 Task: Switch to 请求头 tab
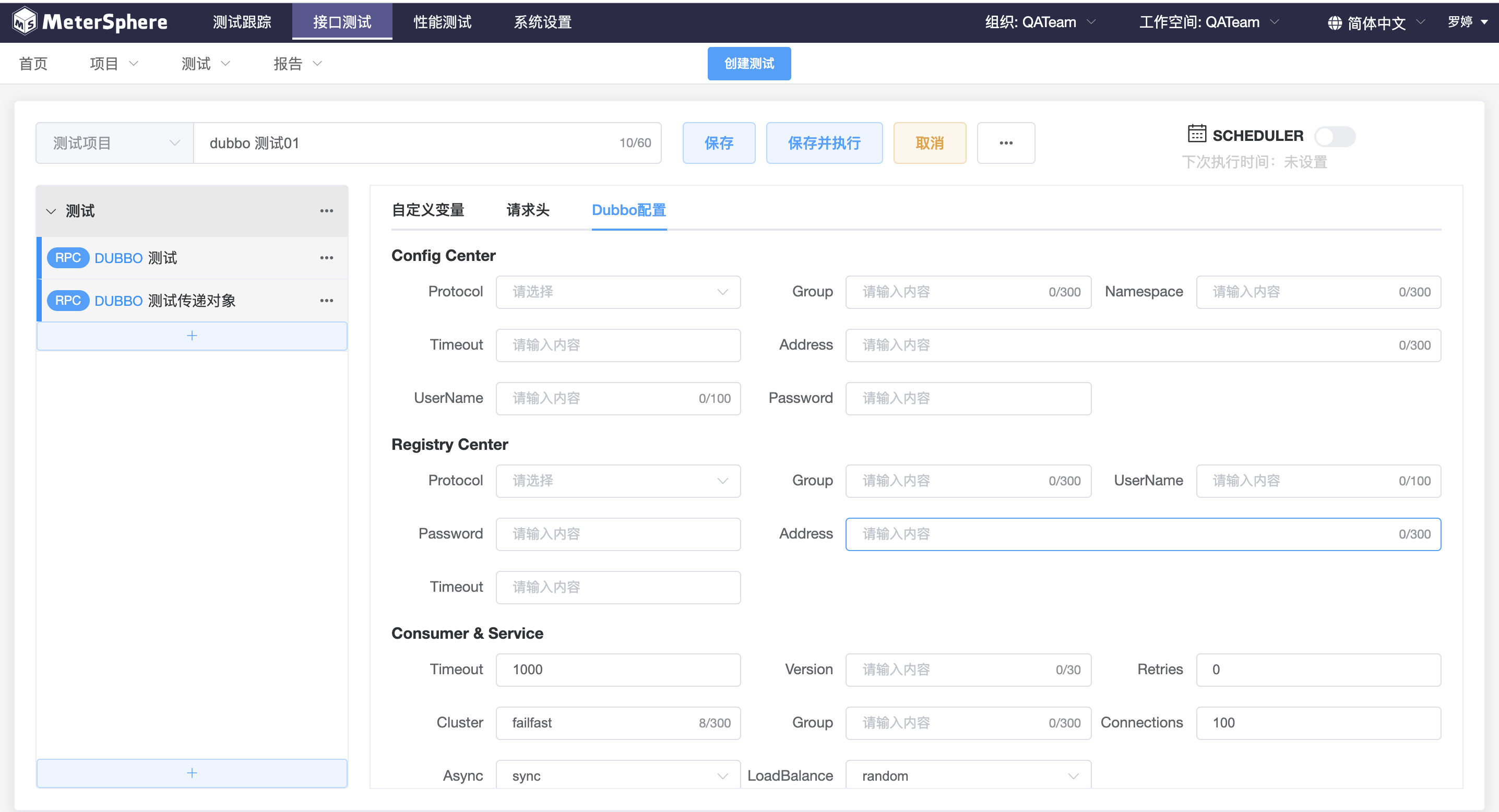(528, 210)
